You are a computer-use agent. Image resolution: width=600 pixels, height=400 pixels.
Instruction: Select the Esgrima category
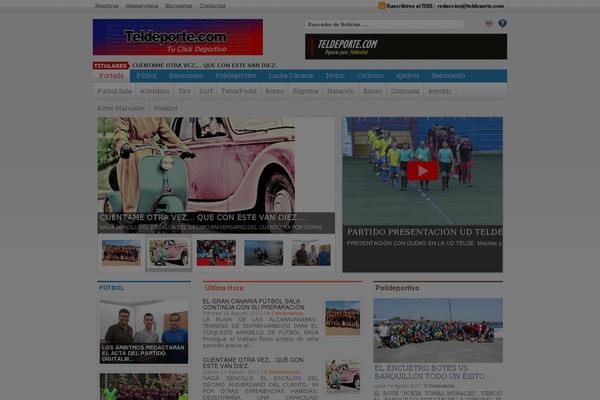305,91
